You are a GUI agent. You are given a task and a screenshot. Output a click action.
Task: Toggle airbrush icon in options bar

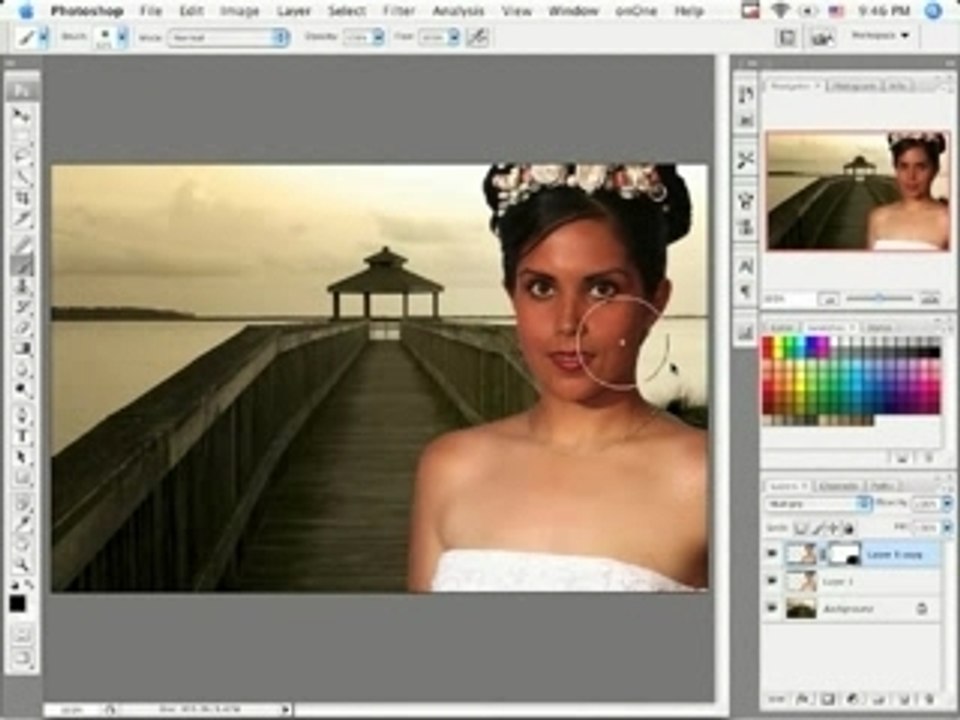(478, 37)
